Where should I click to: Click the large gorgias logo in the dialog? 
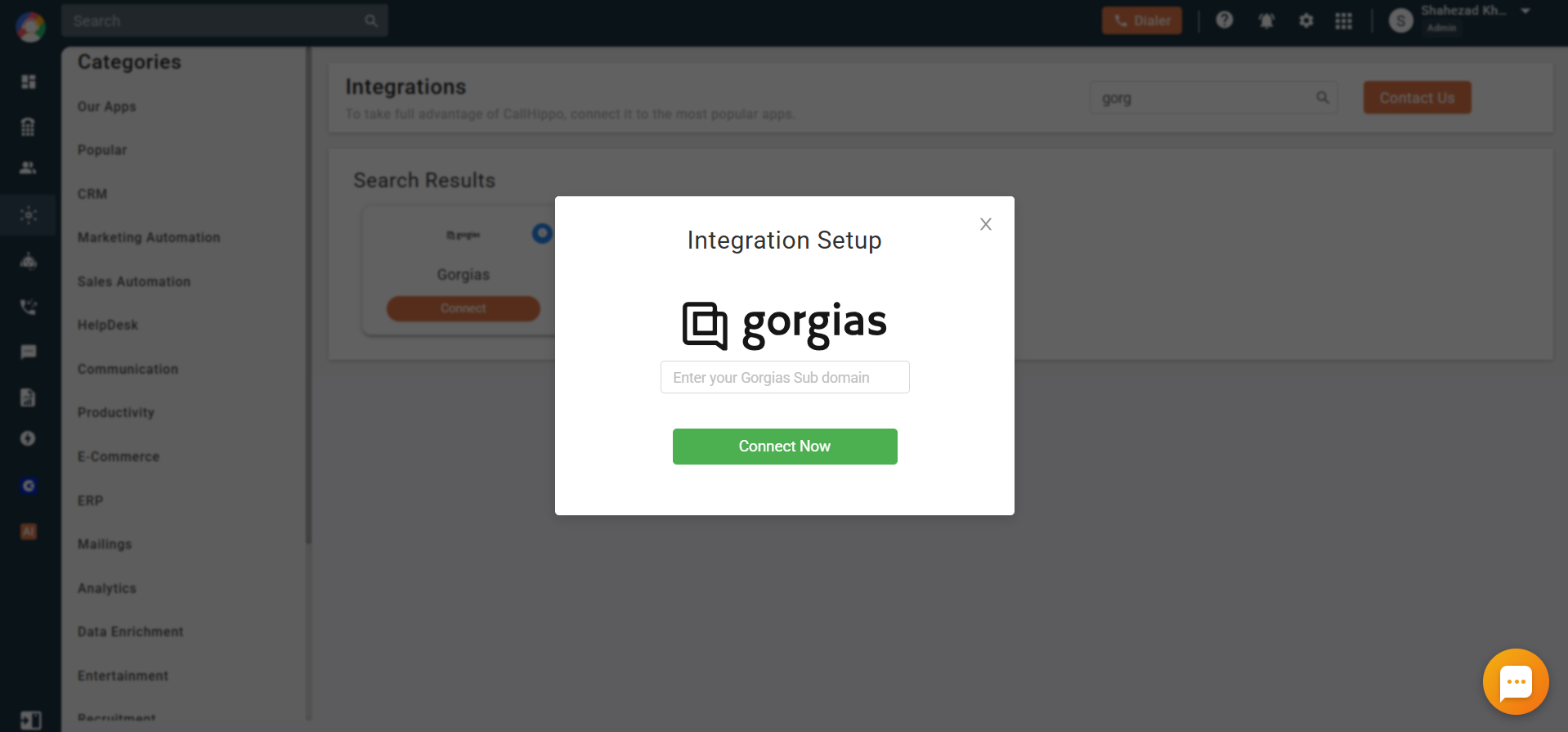785,325
